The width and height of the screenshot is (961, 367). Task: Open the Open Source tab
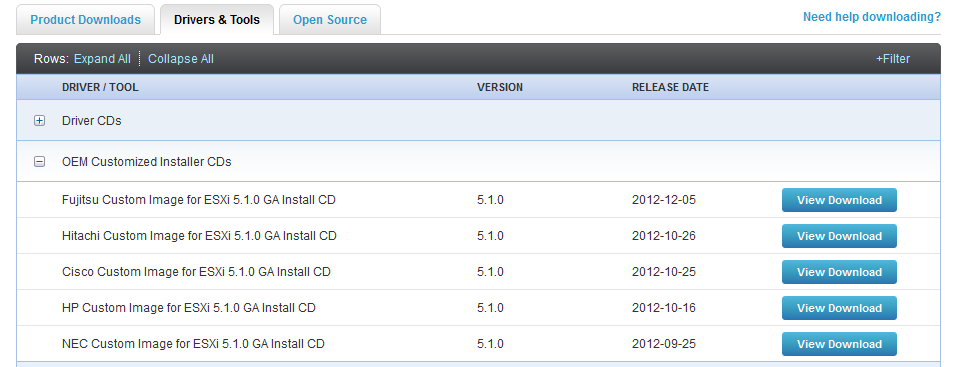(x=330, y=20)
